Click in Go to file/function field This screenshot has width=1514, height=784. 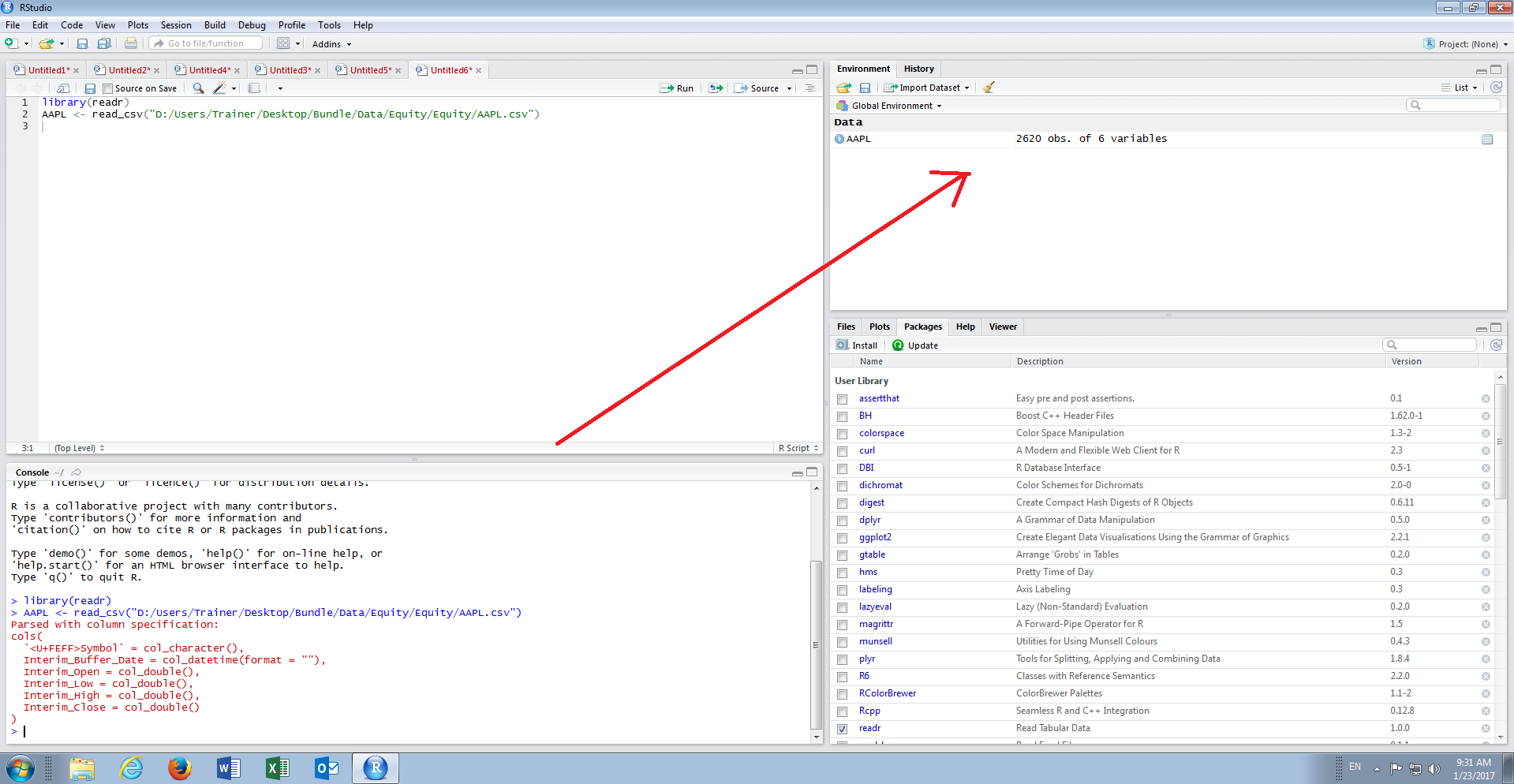coord(207,43)
